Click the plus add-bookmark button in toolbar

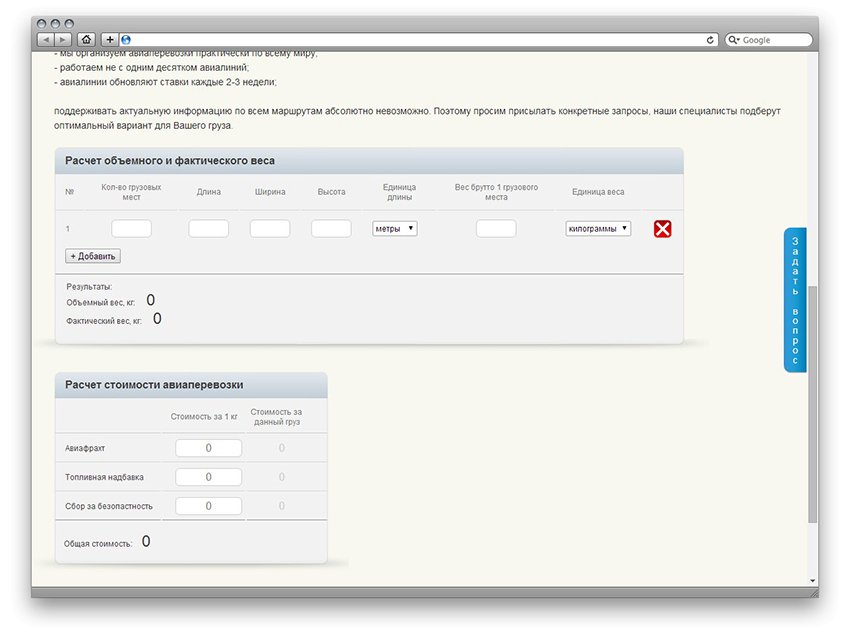click(x=110, y=40)
